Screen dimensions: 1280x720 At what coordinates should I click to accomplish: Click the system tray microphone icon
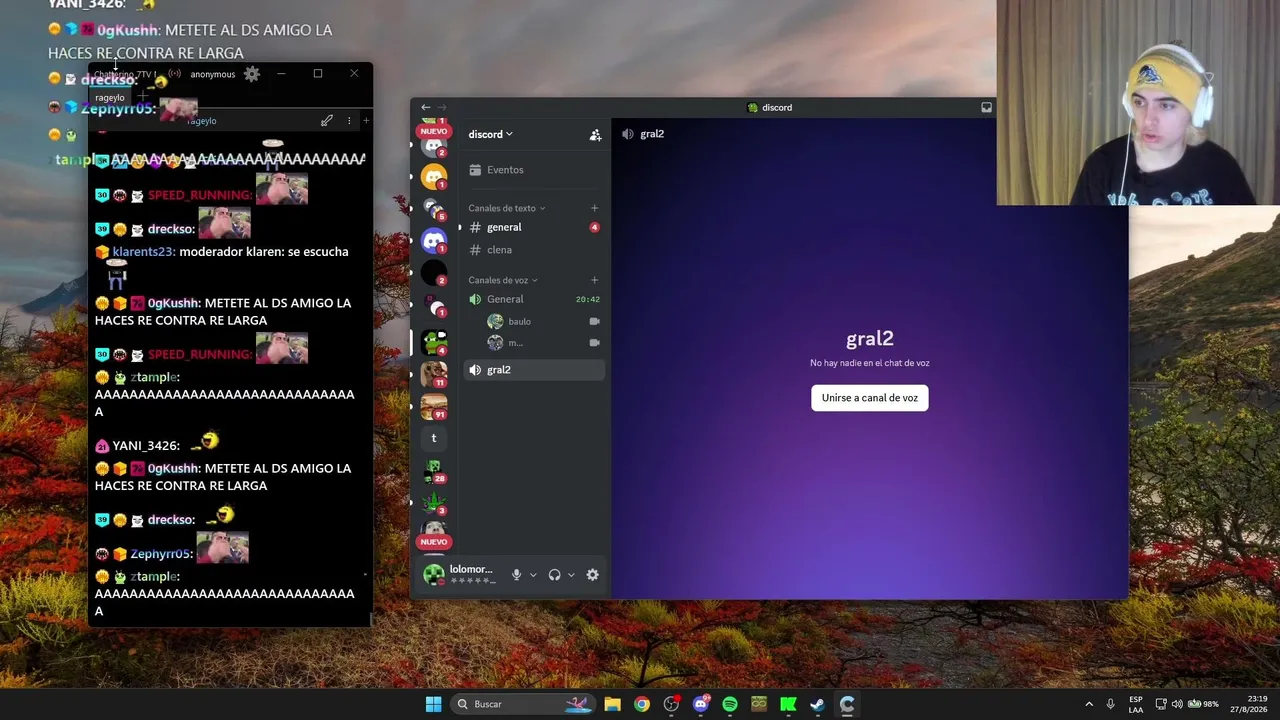1110,704
